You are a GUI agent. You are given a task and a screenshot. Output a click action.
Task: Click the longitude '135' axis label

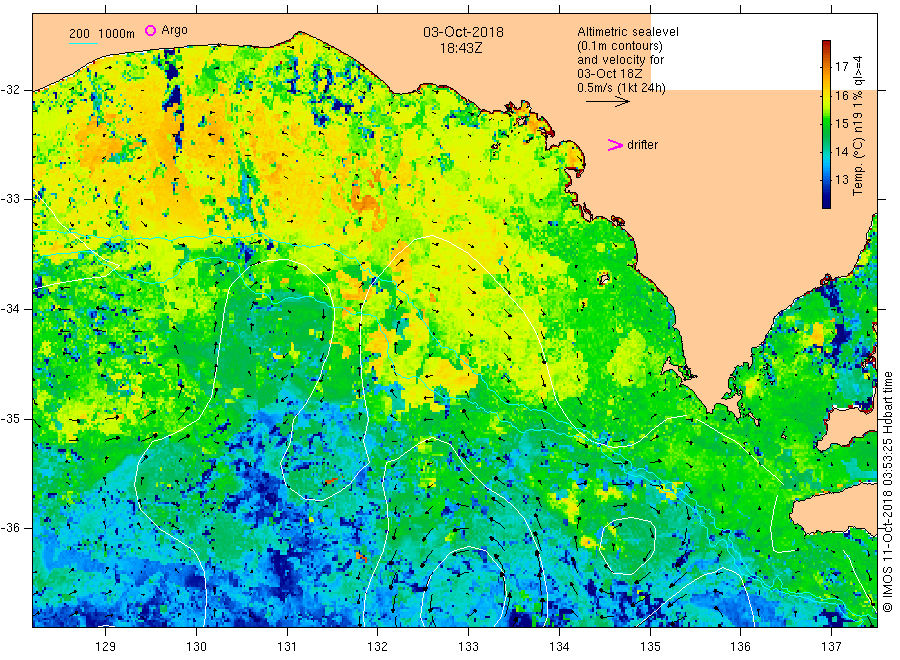point(650,647)
